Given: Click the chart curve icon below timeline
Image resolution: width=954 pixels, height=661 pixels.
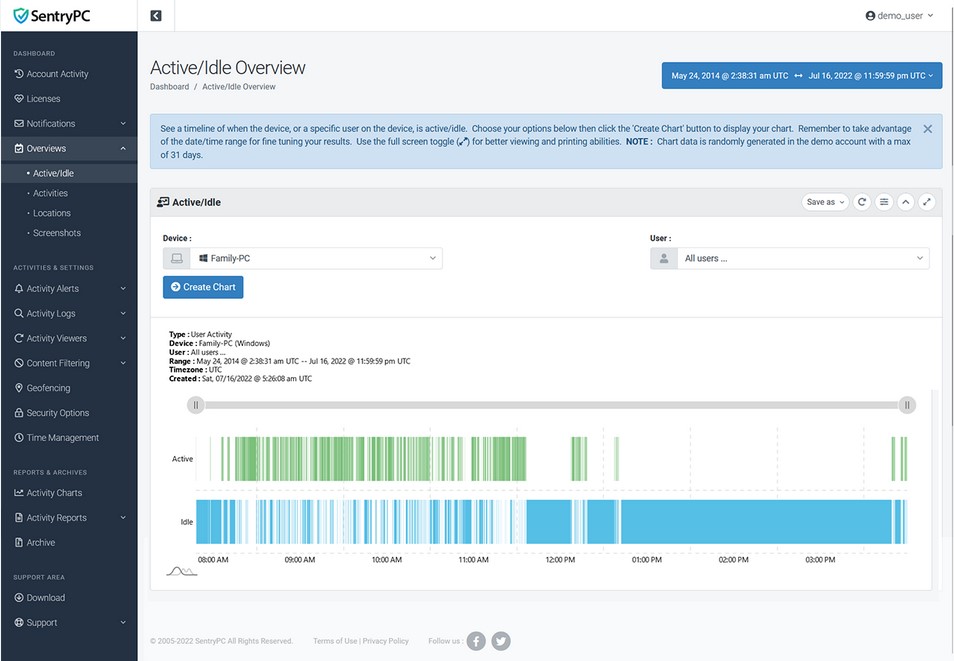Looking at the screenshot, I should [181, 571].
